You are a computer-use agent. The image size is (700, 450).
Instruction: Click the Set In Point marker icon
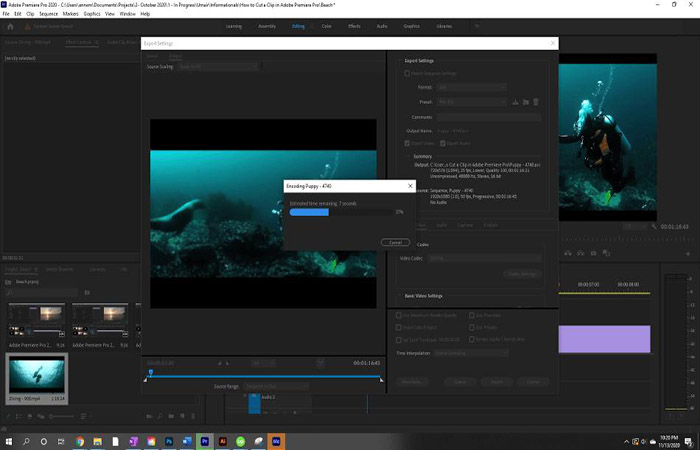click(220, 363)
